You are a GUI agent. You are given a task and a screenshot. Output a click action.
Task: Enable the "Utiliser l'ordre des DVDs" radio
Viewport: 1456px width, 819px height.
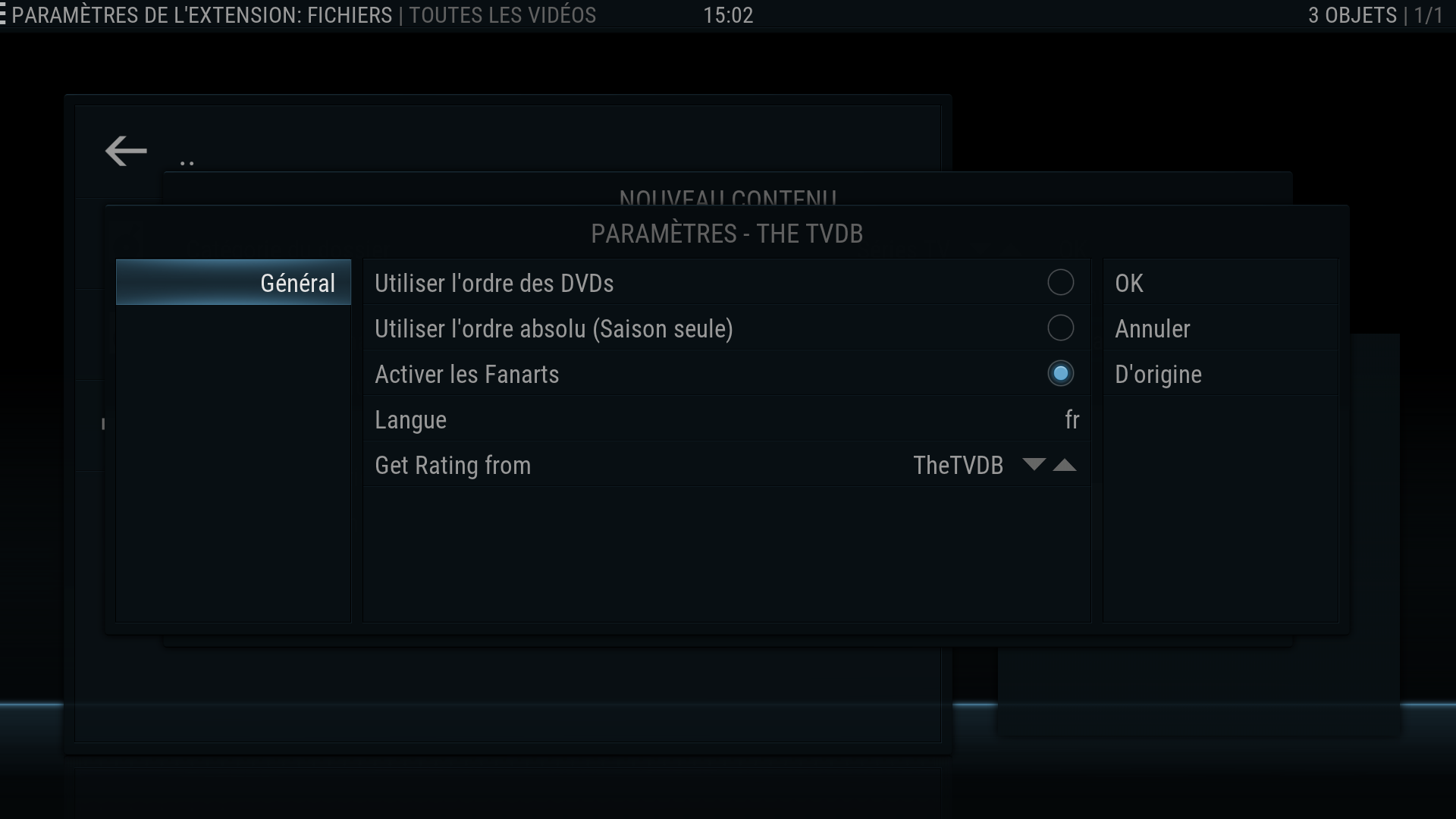pos(1060,282)
